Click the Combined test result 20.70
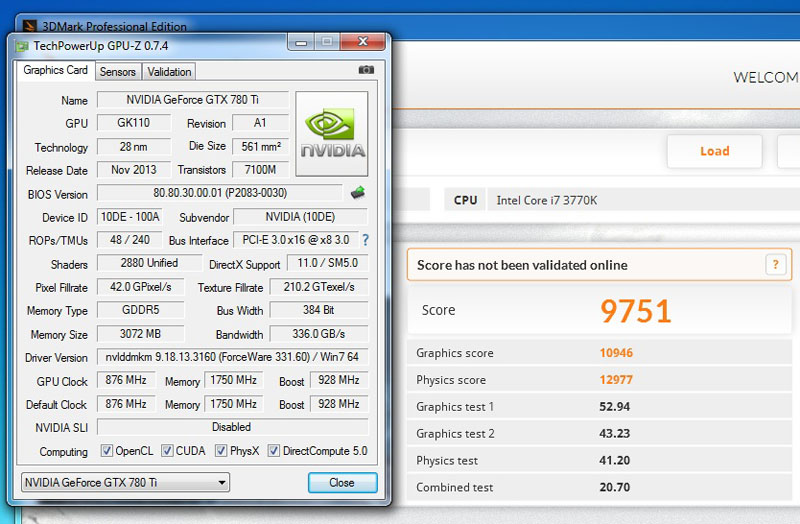Screen dimensions: 800x524 (x=614, y=487)
